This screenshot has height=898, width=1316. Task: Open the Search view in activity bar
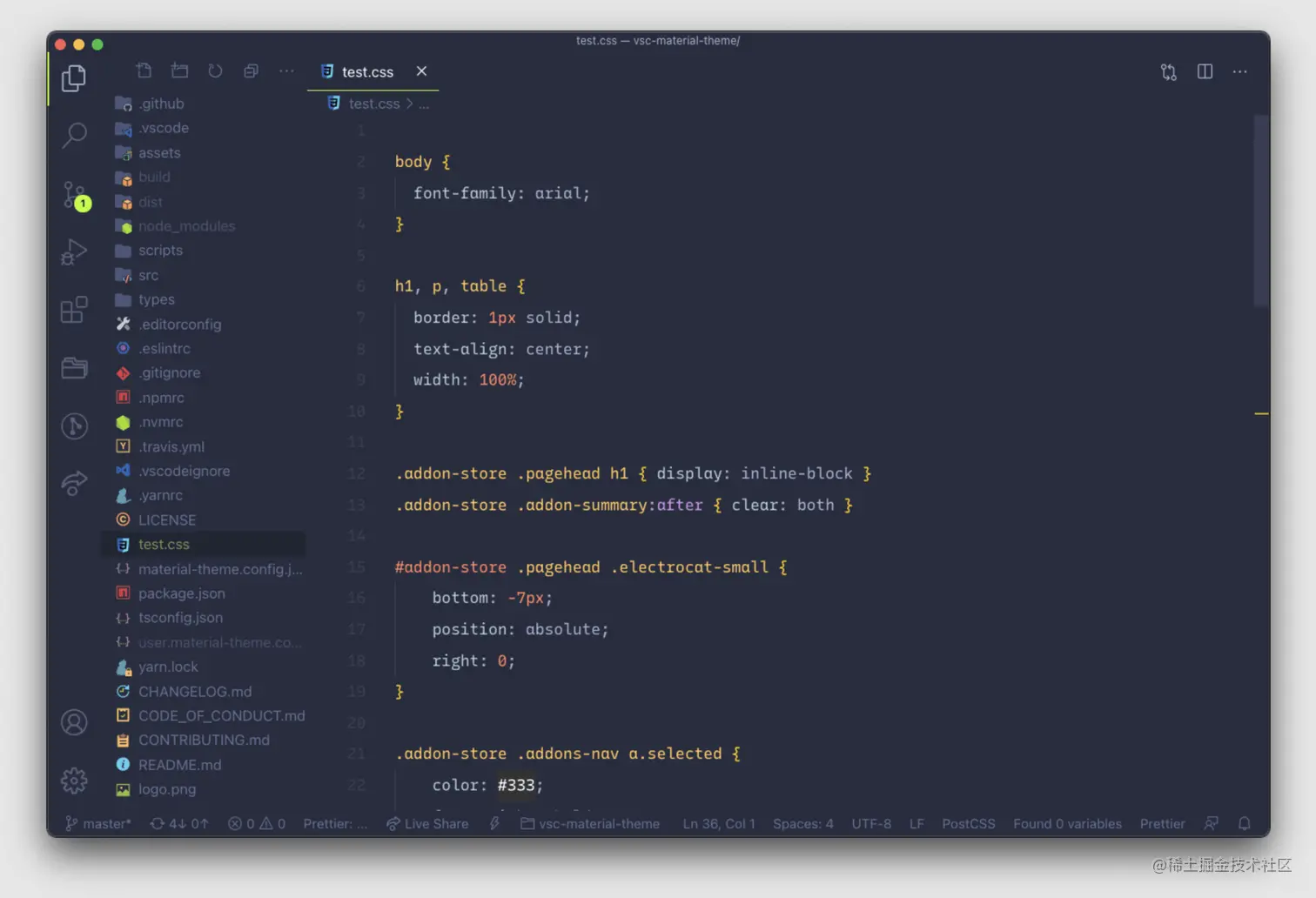click(x=74, y=135)
